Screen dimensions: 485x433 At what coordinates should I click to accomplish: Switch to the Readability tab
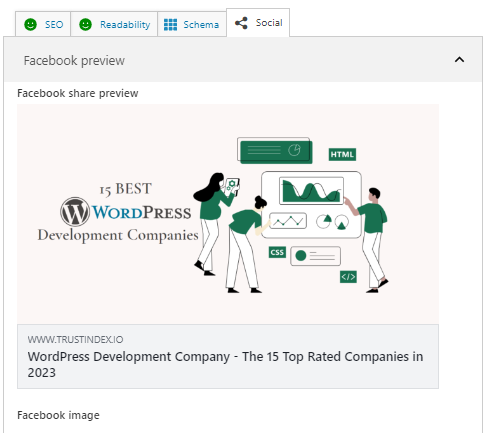tap(114, 24)
